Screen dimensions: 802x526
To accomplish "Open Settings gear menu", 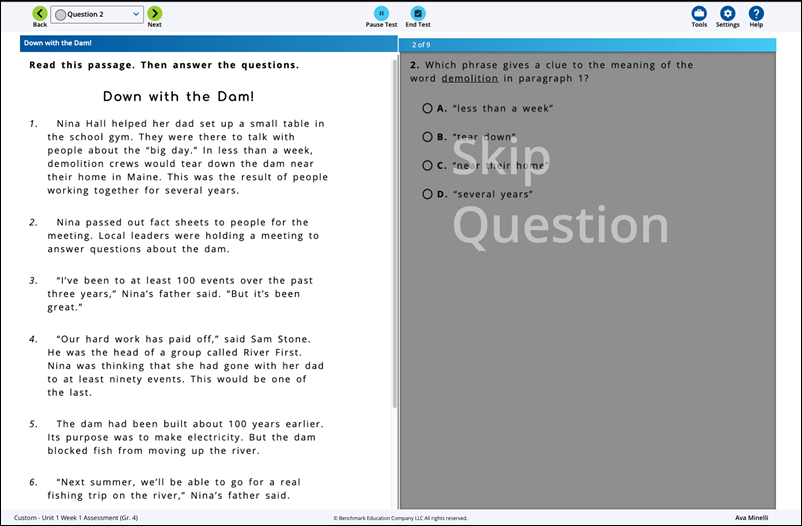I will tap(727, 13).
